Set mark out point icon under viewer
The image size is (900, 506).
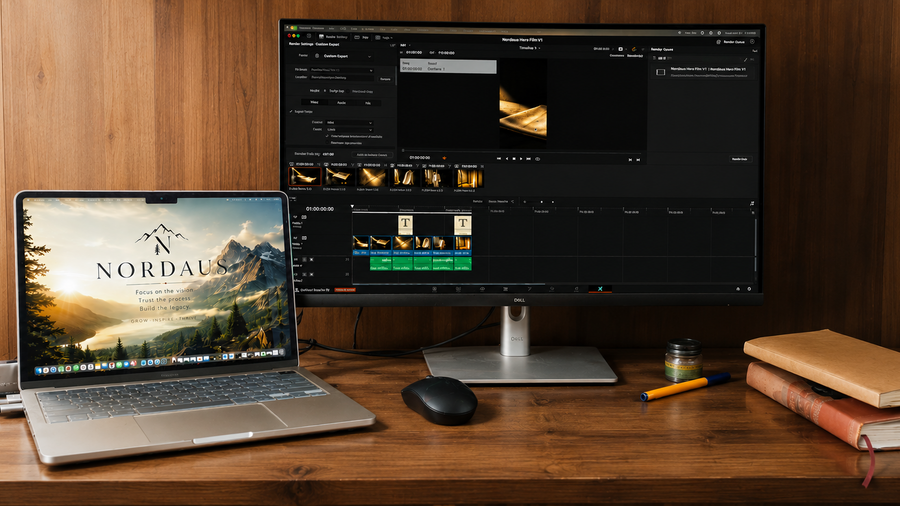point(638,159)
